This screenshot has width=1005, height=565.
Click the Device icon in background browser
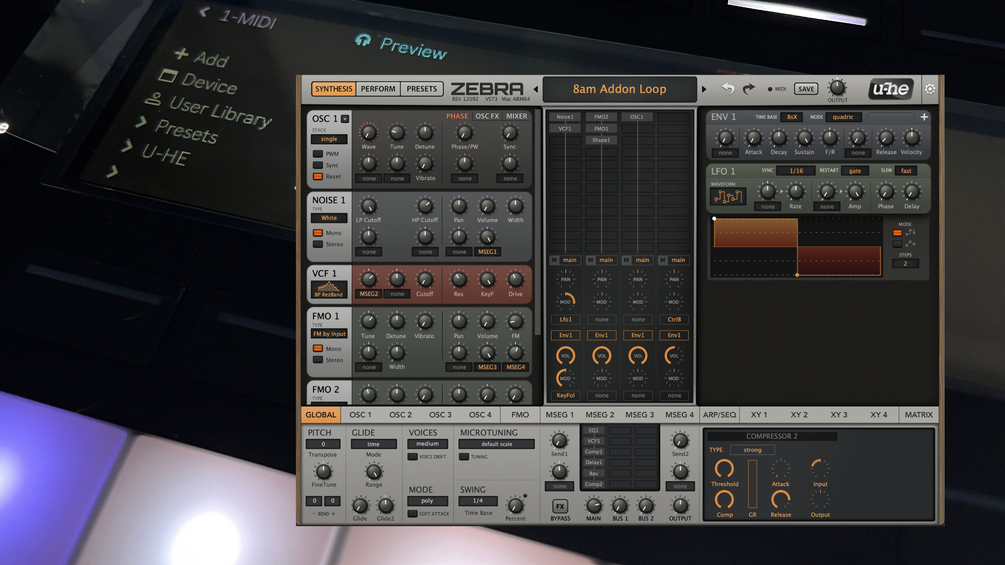[x=168, y=76]
